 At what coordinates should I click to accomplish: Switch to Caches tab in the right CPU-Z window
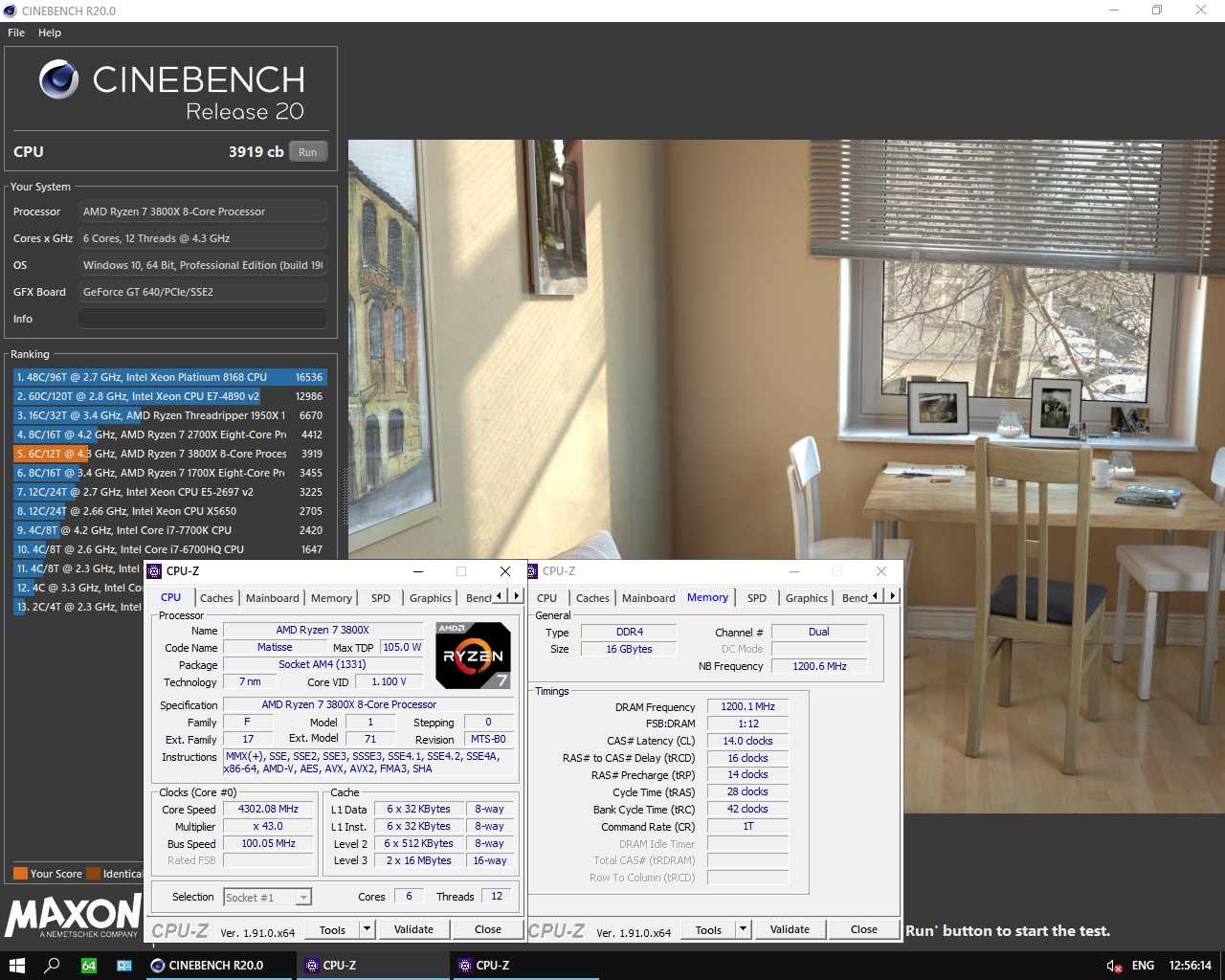tap(592, 598)
